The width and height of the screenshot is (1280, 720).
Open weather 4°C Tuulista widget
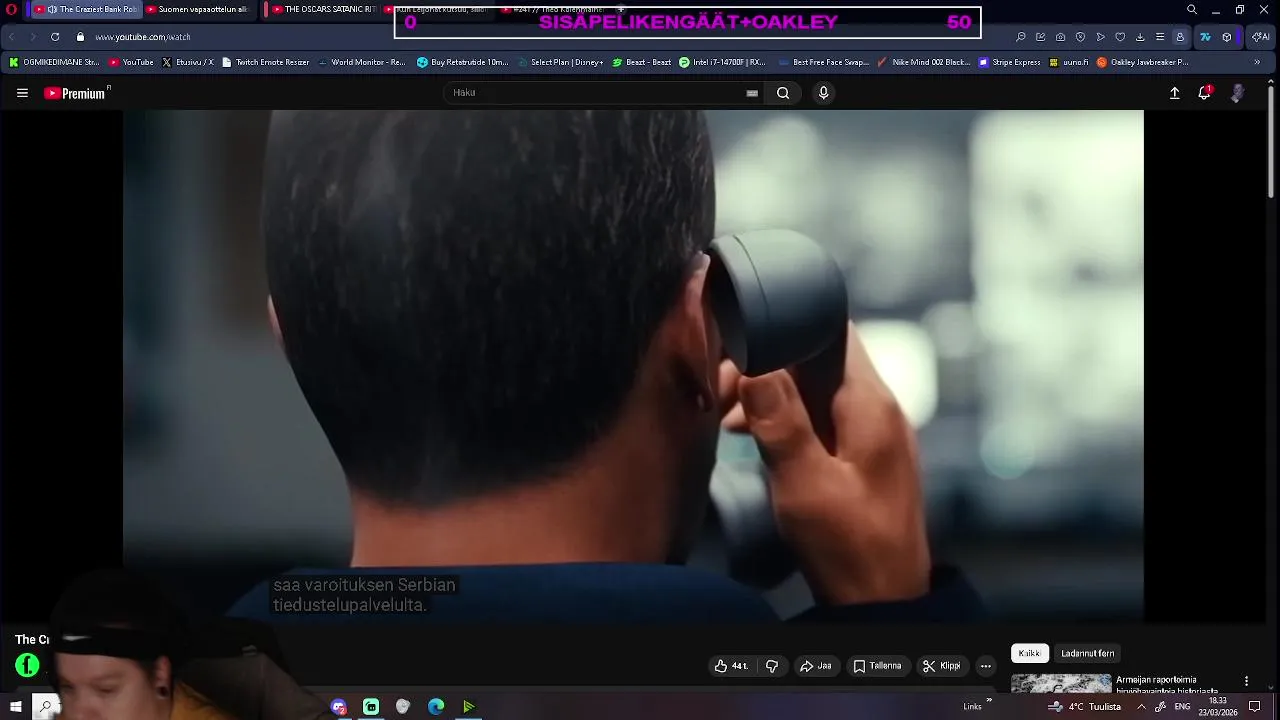(1084, 707)
